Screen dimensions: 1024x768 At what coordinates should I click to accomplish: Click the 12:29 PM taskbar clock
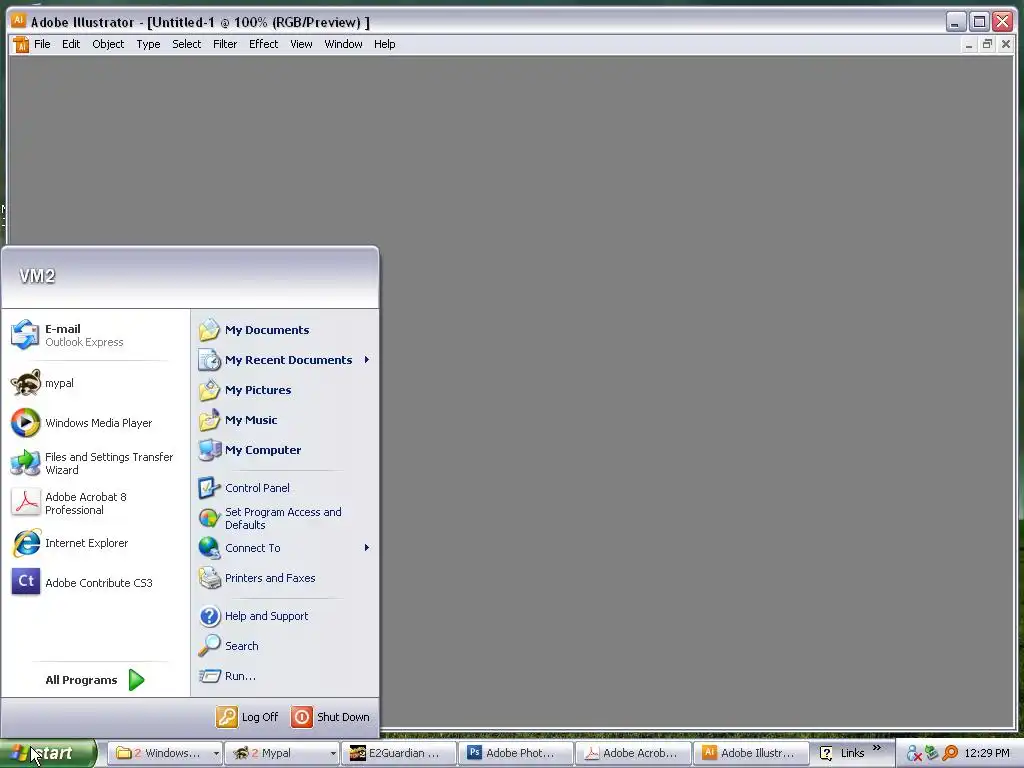tap(987, 753)
